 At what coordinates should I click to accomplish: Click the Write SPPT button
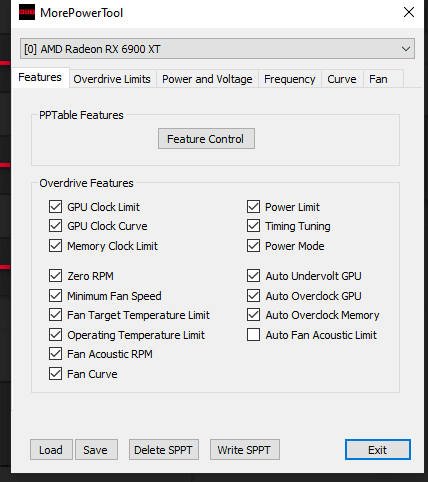[x=244, y=450]
